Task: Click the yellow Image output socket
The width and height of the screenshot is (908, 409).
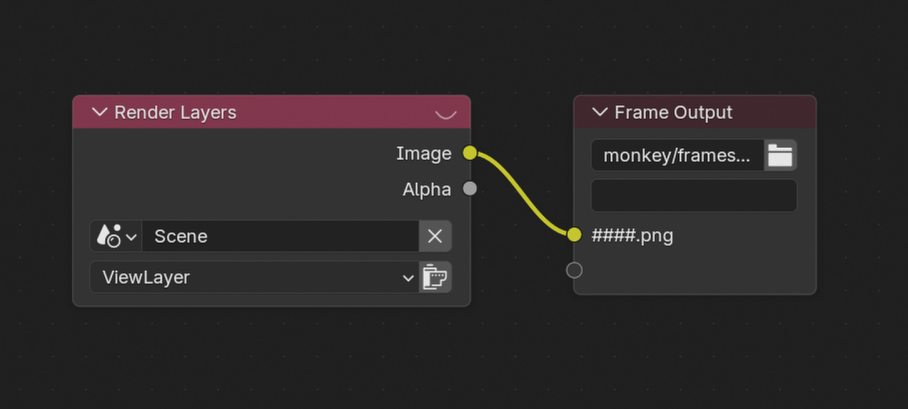Action: click(470, 153)
